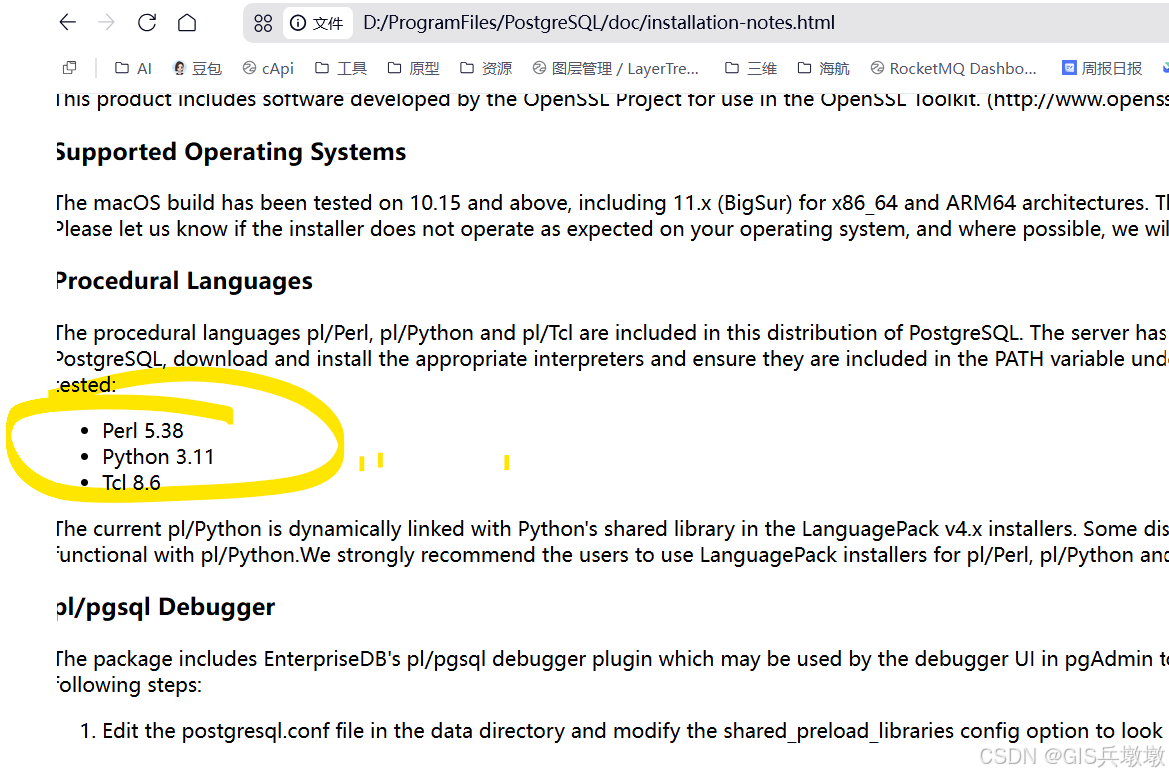Open the 资源 bookmark folder
This screenshot has height=776, width=1169.
[486, 69]
